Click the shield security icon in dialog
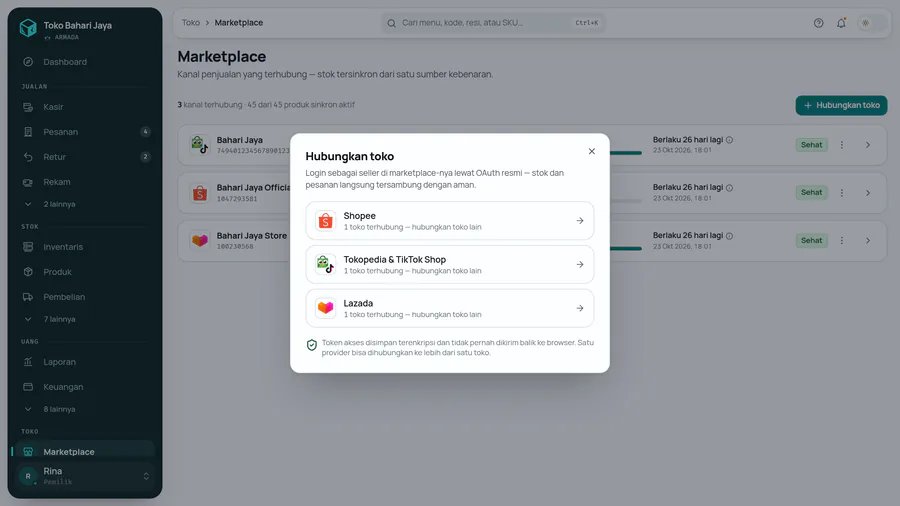 point(312,345)
